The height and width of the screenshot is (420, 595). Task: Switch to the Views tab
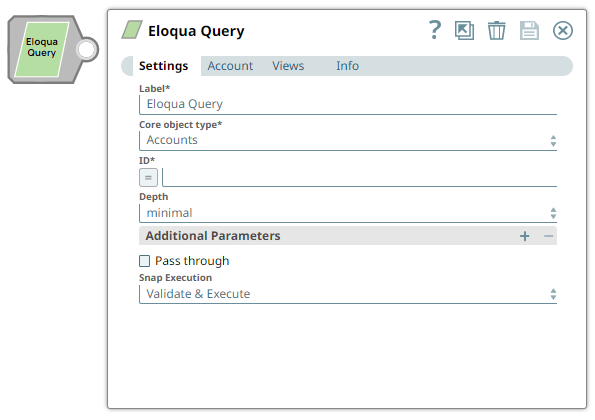[288, 66]
